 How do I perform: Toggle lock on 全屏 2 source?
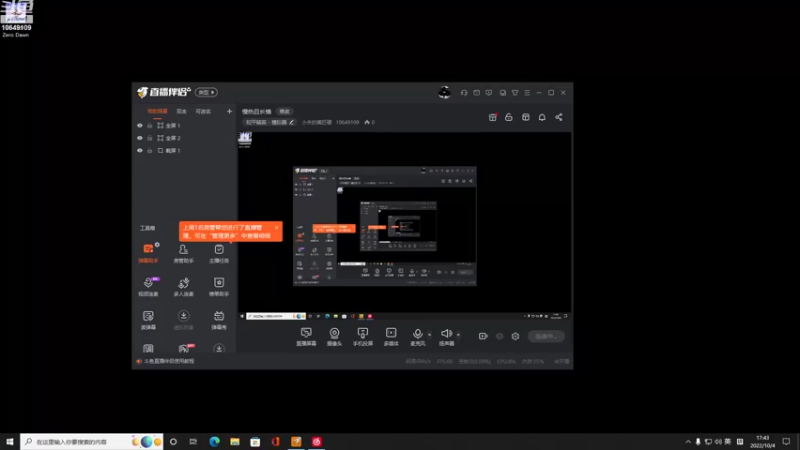(149, 138)
